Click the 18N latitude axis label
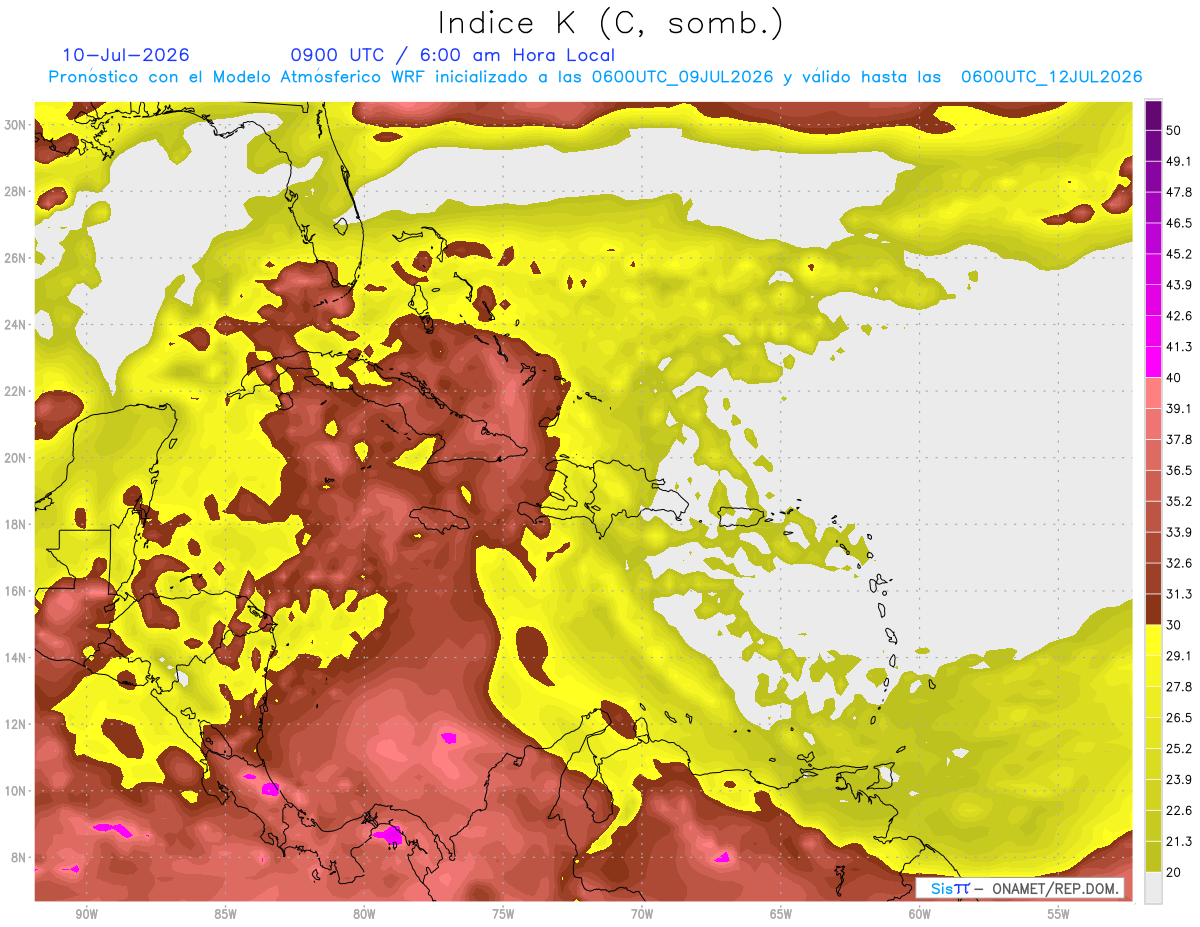 [x=15, y=524]
